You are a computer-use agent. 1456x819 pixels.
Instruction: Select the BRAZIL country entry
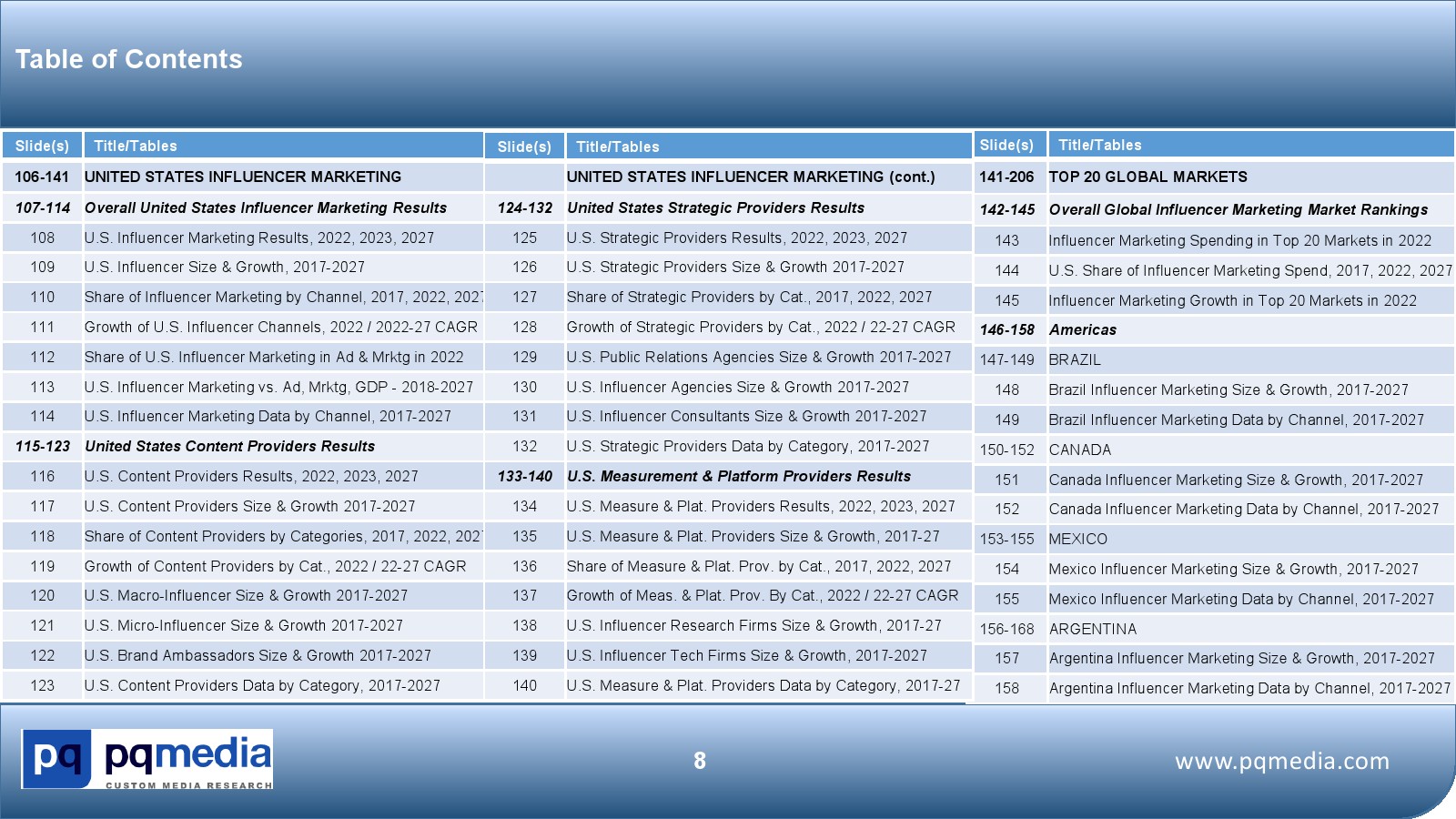click(1075, 359)
